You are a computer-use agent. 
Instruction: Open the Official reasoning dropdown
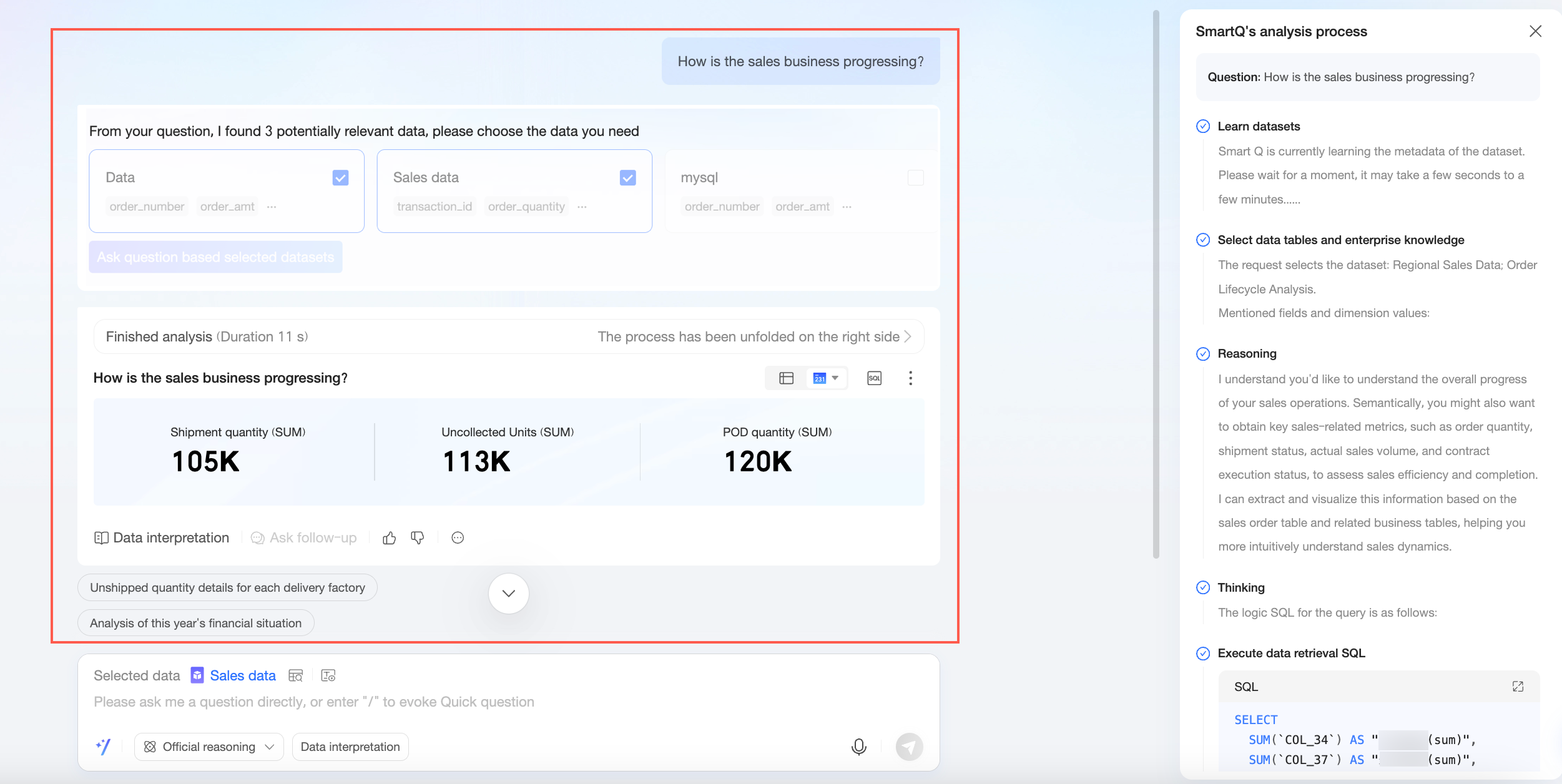tap(209, 747)
